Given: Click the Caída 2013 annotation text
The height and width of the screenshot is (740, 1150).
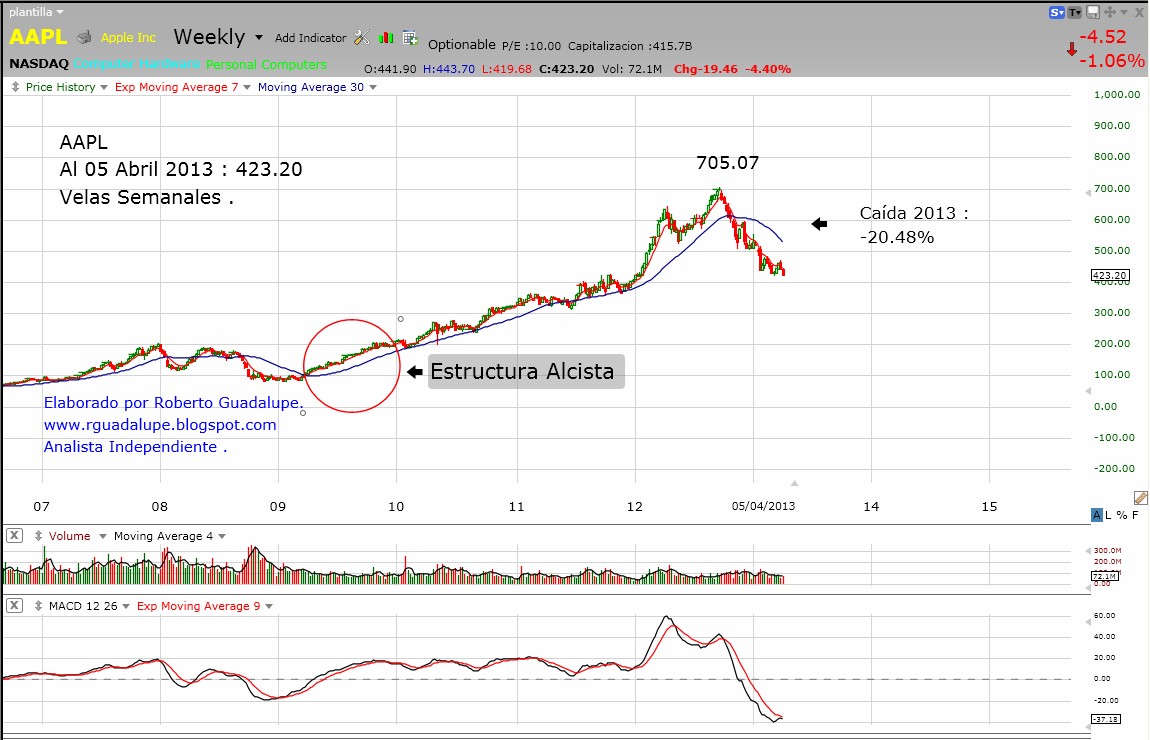Looking at the screenshot, I should [914, 224].
